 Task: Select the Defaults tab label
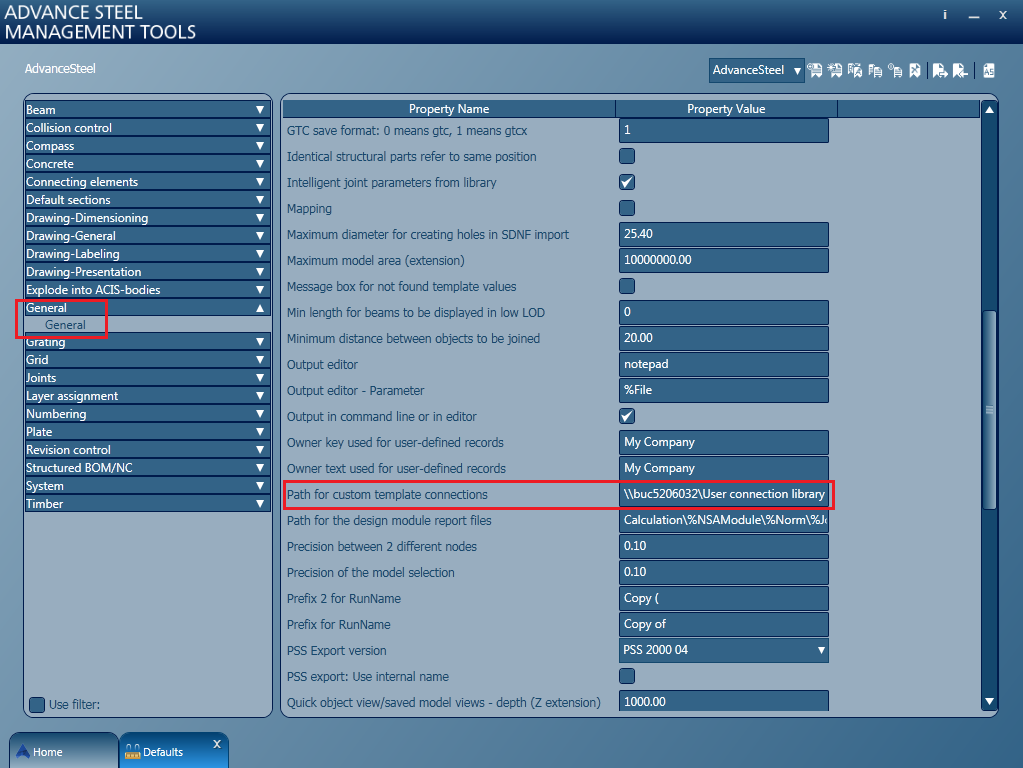[x=163, y=752]
